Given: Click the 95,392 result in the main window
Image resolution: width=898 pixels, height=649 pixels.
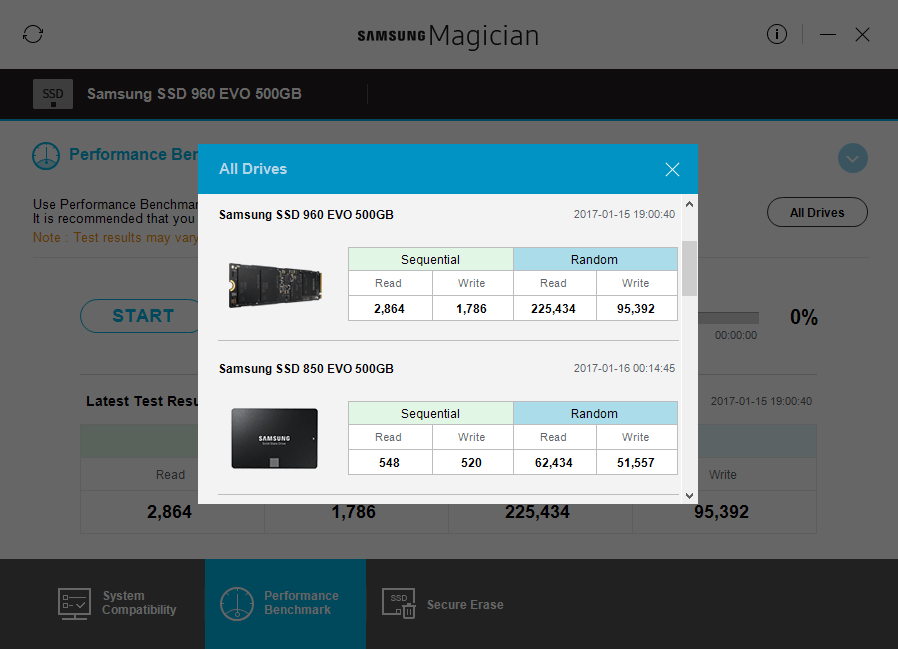Looking at the screenshot, I should 722,512.
